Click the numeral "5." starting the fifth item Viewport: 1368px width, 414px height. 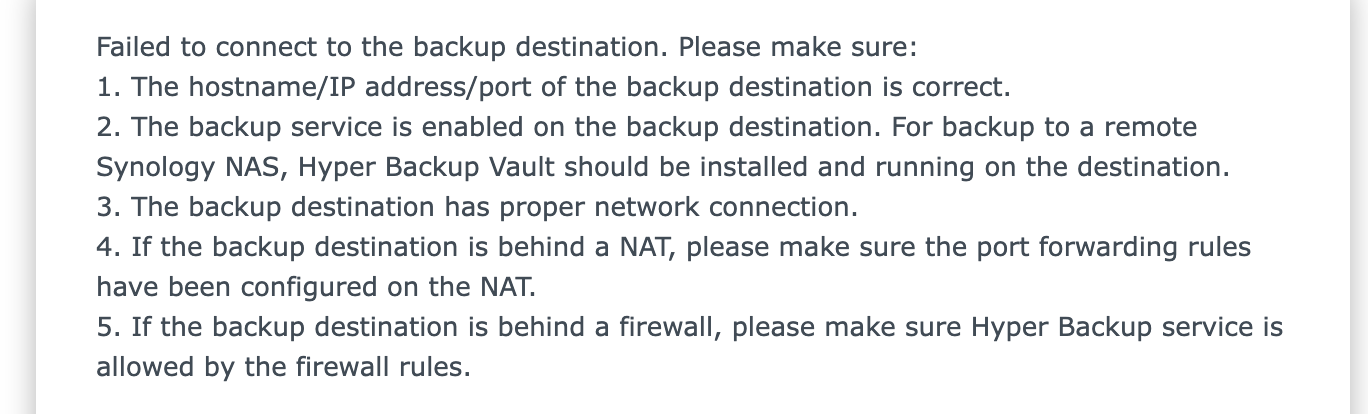coord(108,327)
